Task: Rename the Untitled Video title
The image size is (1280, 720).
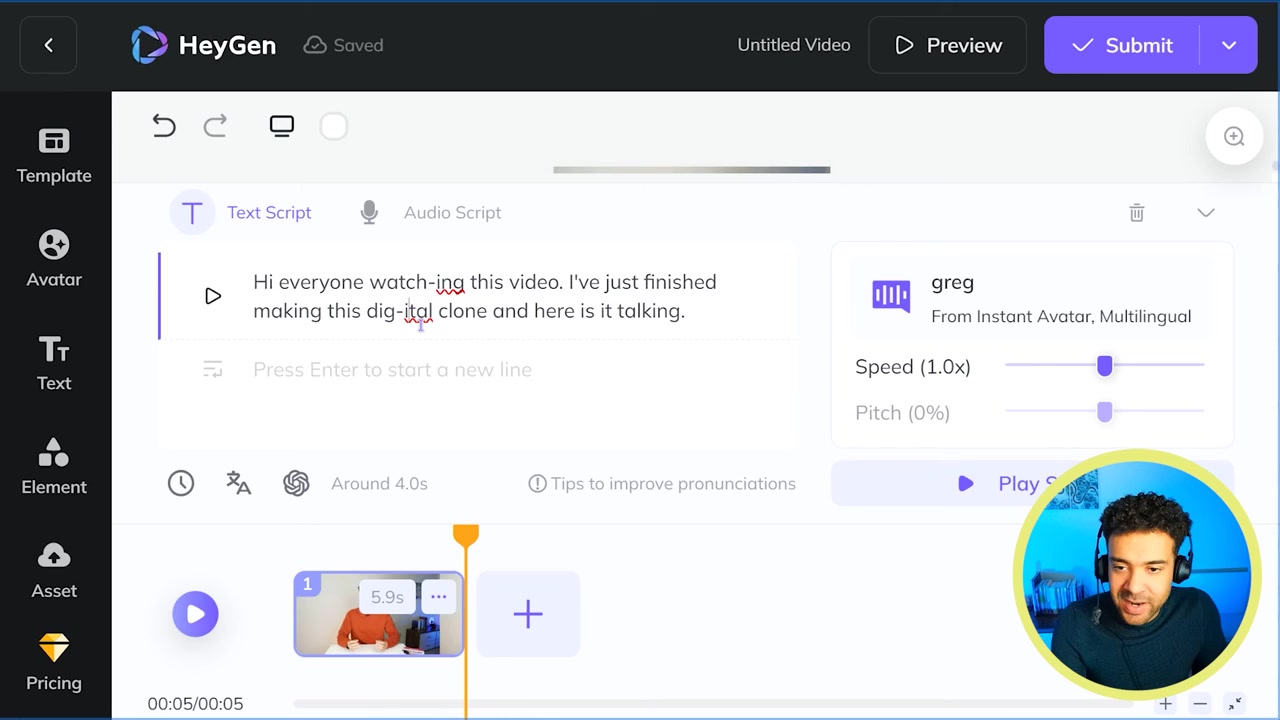Action: coord(794,45)
